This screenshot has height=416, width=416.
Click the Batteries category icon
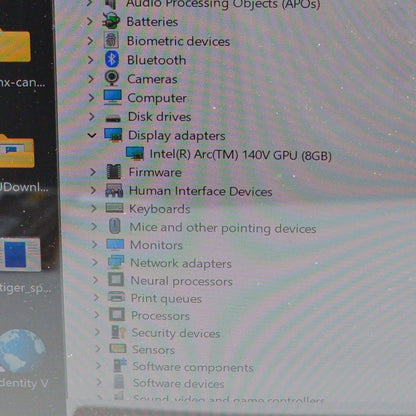point(111,21)
